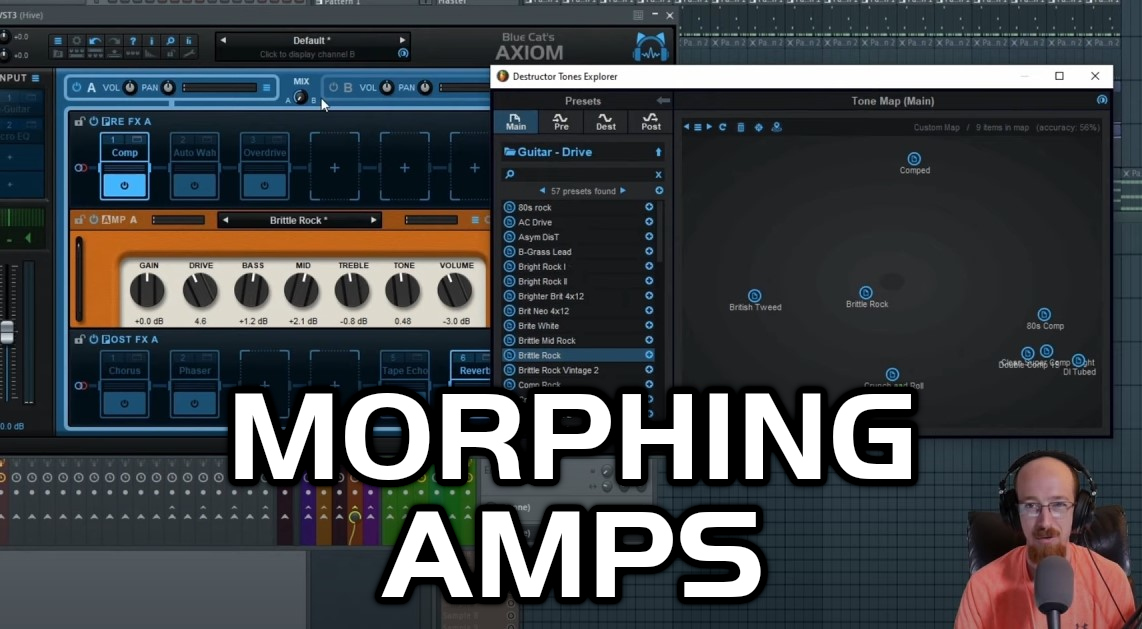Image resolution: width=1142 pixels, height=629 pixels.
Task: Click to display channel B text
Action: coord(307,55)
